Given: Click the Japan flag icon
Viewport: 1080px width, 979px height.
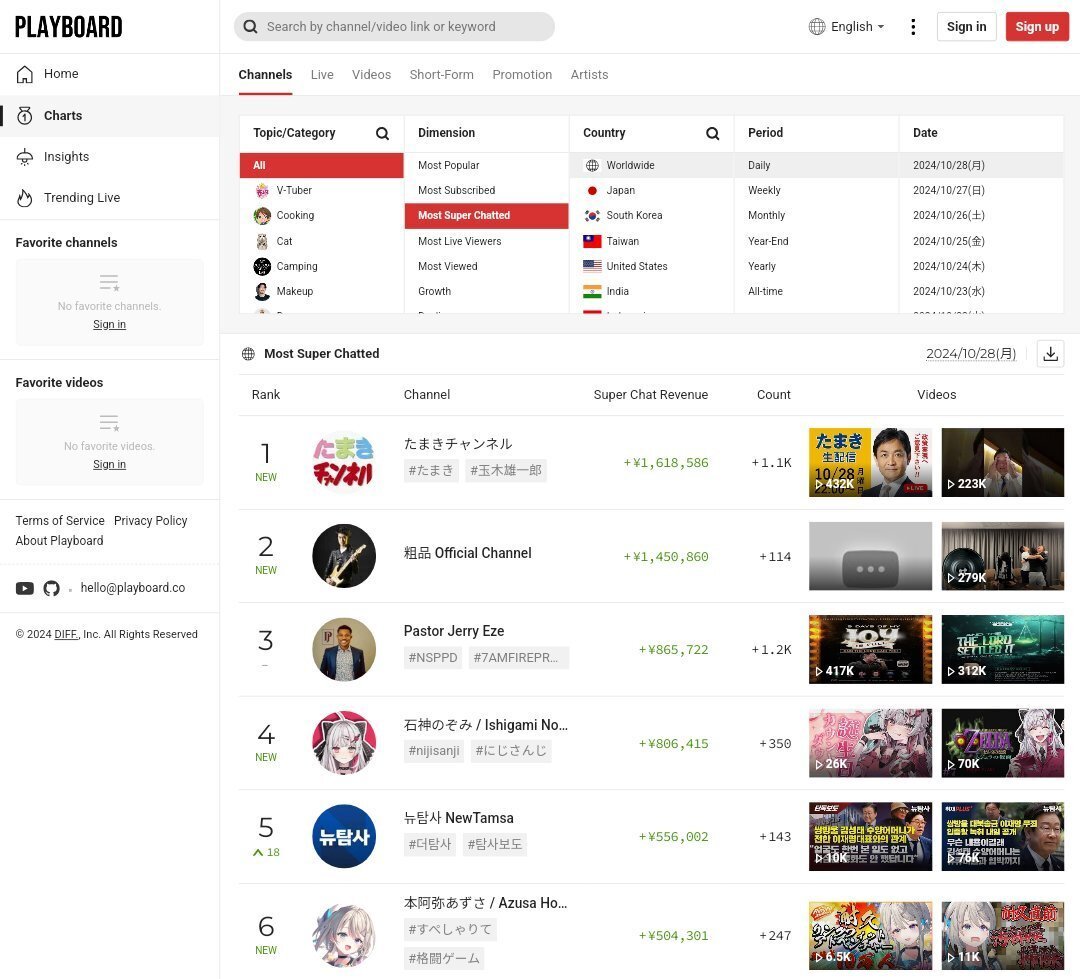Looking at the screenshot, I should 592,191.
